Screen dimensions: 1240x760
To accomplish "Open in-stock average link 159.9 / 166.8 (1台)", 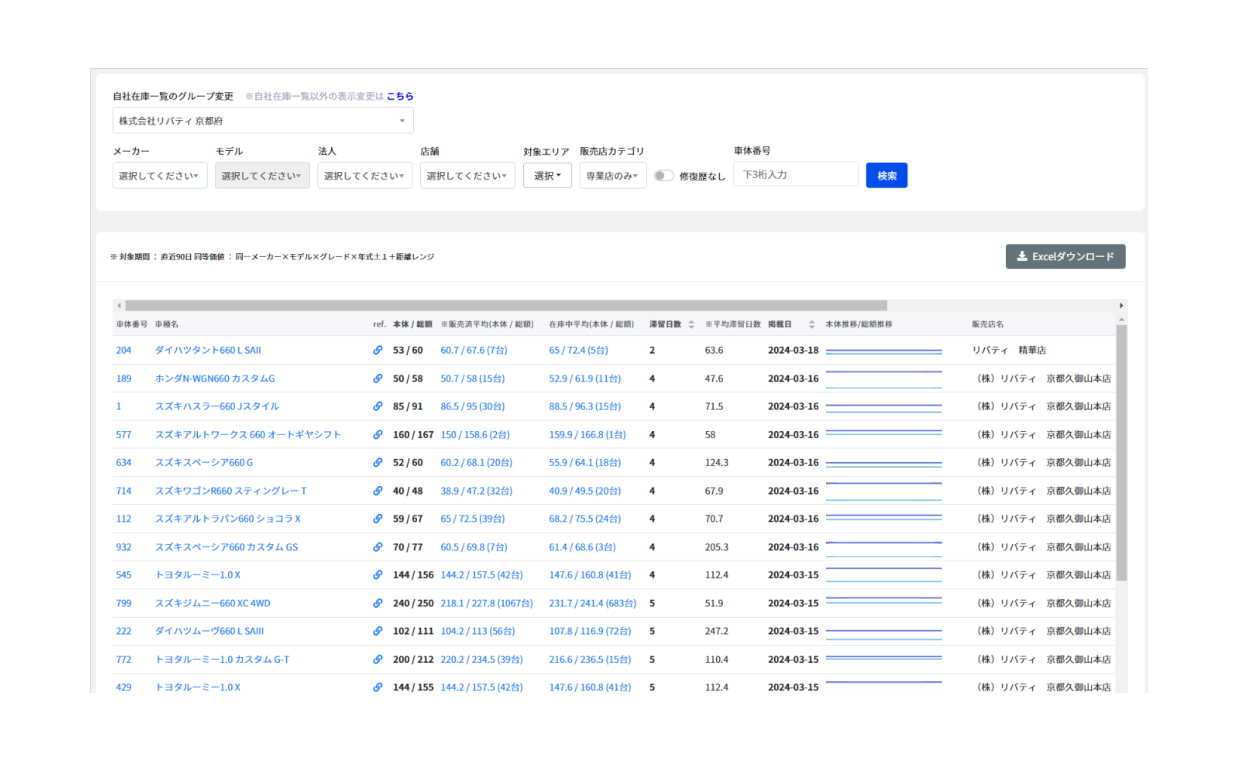I will pos(588,435).
